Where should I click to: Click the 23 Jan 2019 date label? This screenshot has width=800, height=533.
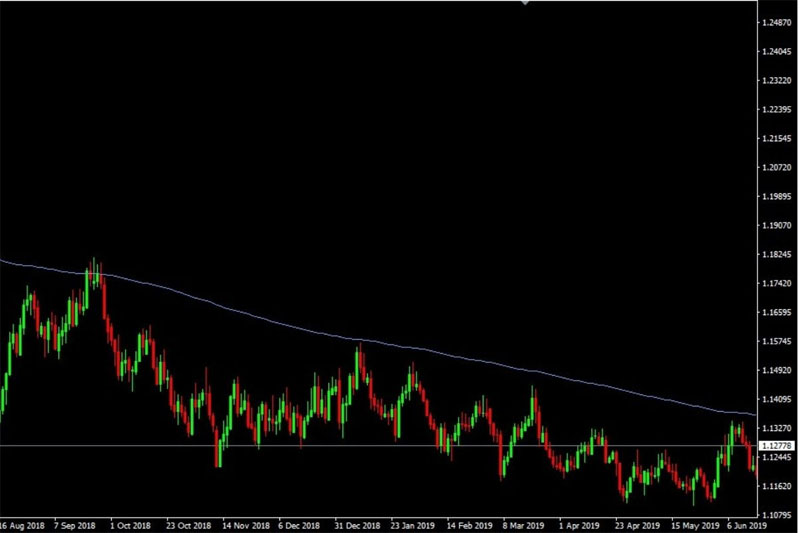(413, 526)
